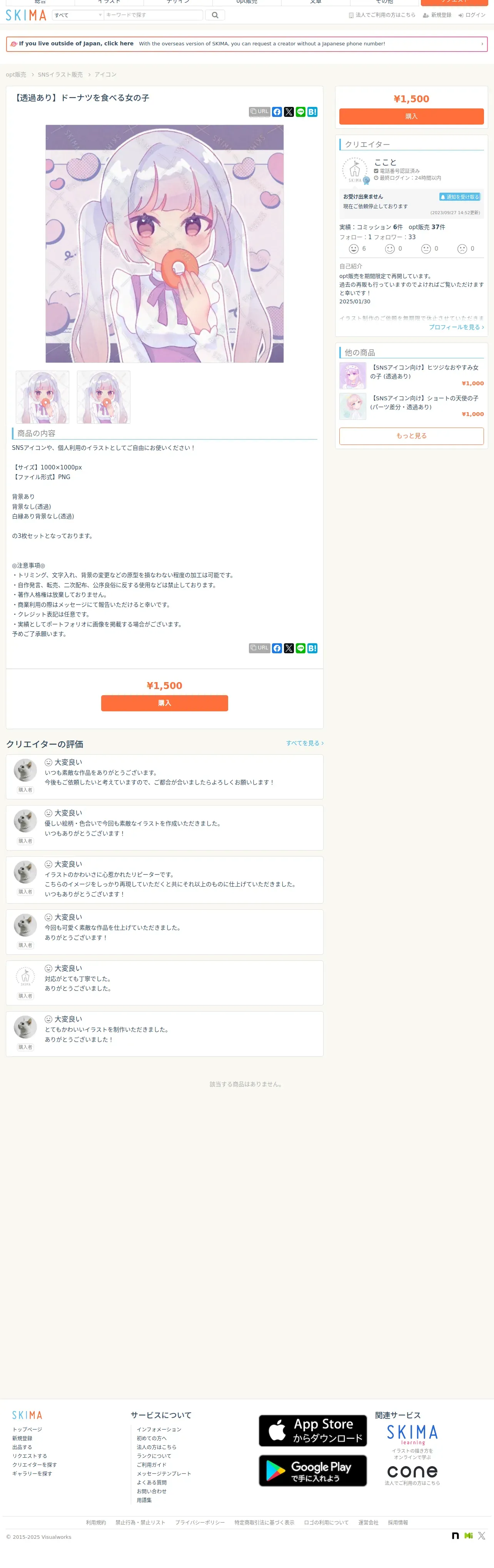Open footer インフォメーション link
494x1568 pixels.
coord(159,1429)
